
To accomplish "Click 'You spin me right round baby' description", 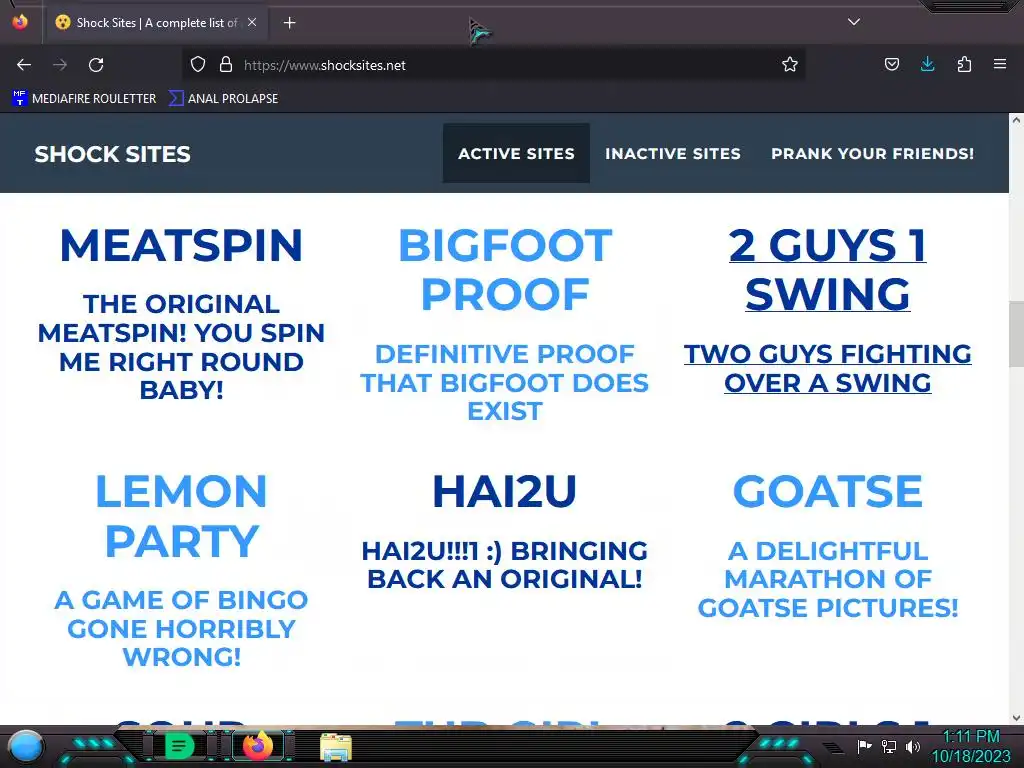I will (181, 347).
